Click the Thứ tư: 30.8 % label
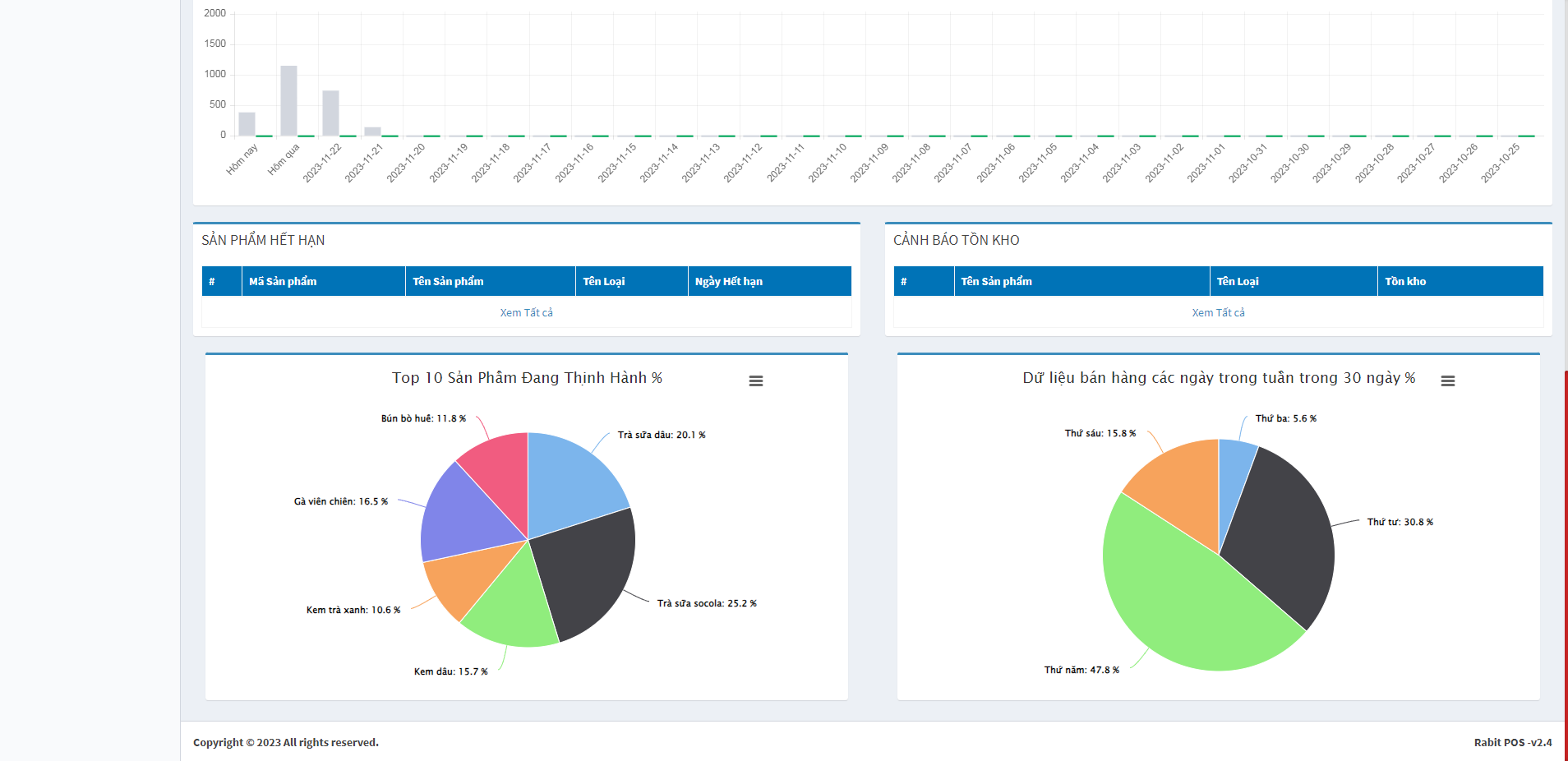 [1400, 522]
